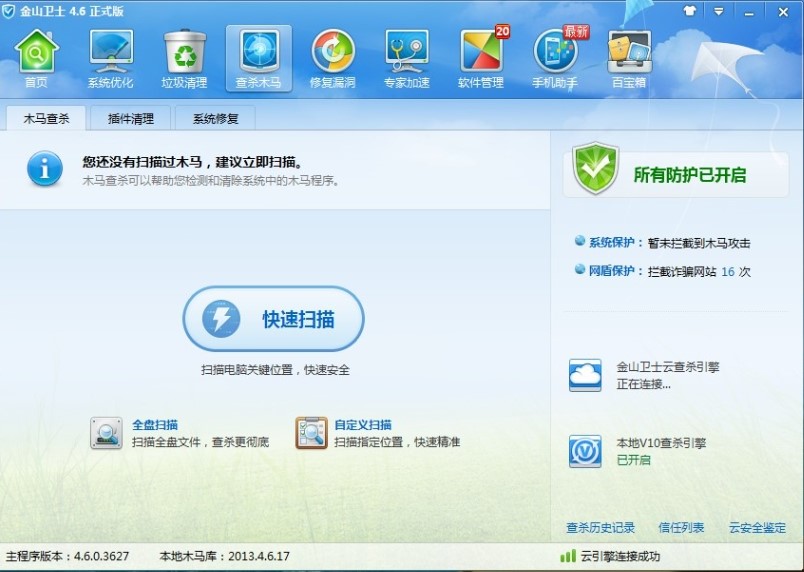
Task: Open 信任列表 trust list
Action: [x=681, y=527]
